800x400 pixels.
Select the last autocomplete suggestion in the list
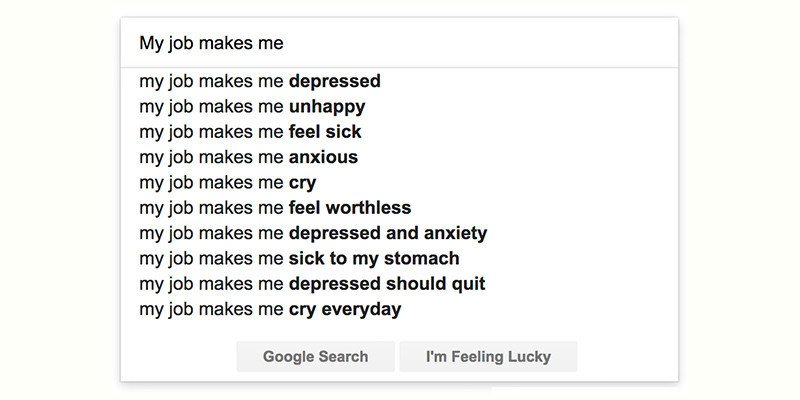coord(270,309)
